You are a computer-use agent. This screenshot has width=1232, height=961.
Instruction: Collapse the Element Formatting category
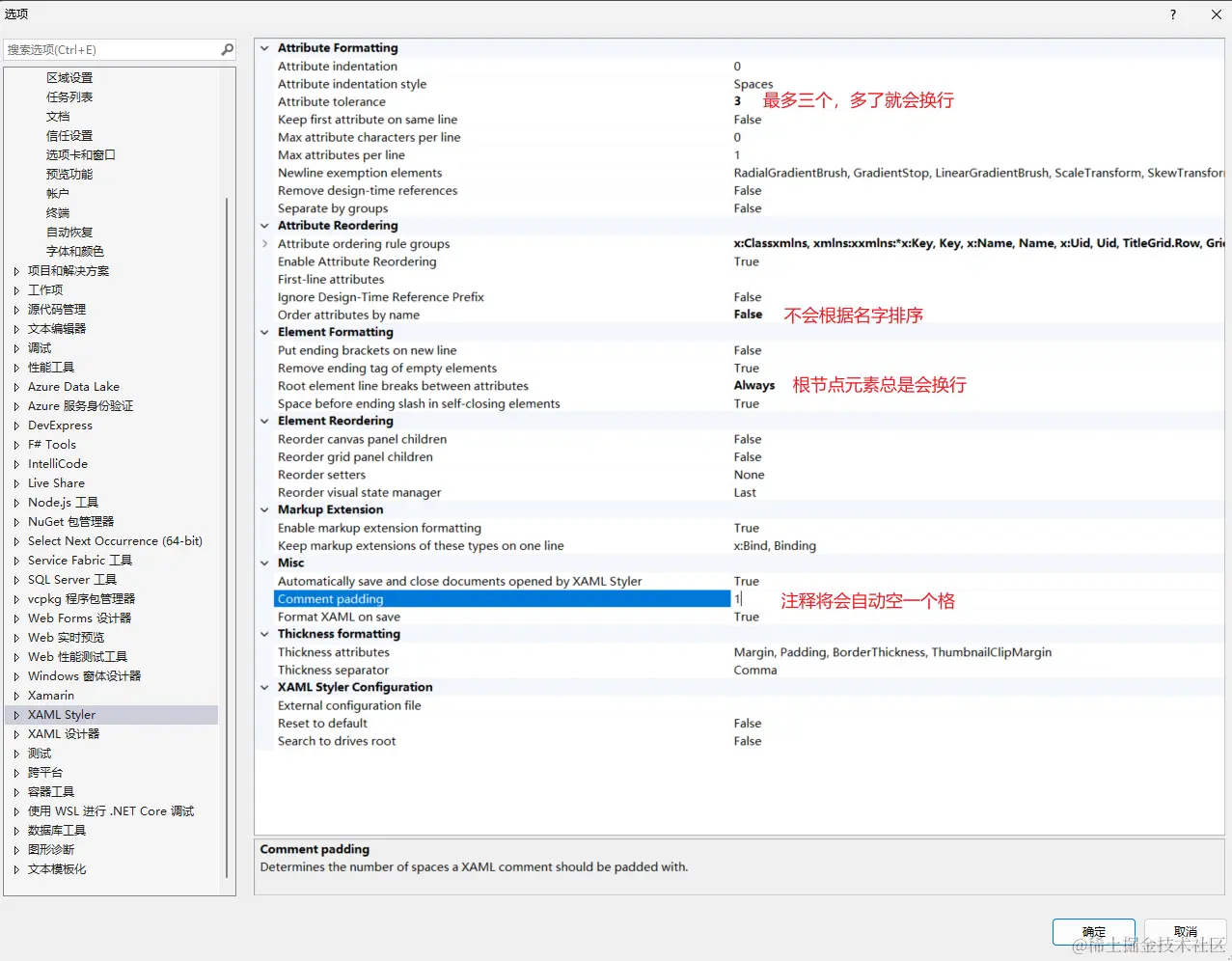tap(265, 332)
